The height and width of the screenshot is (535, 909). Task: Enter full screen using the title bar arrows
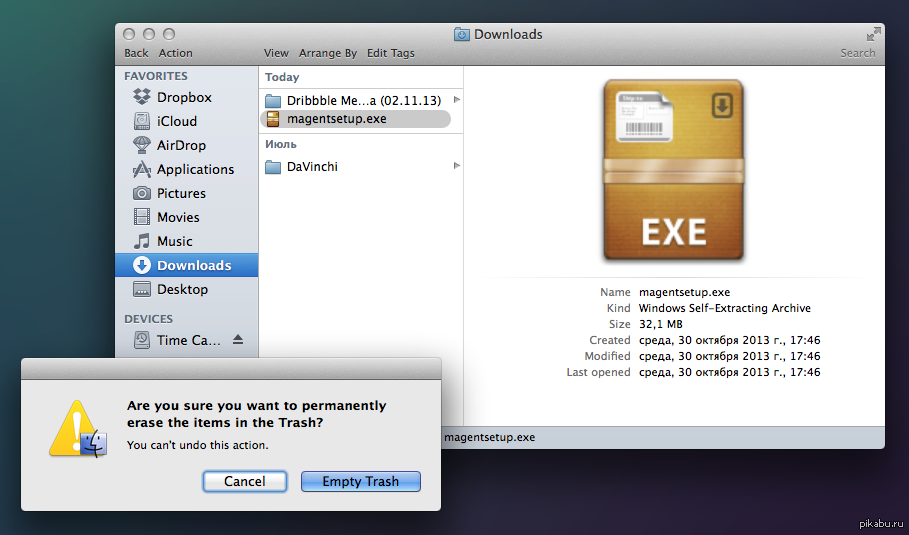(873, 35)
